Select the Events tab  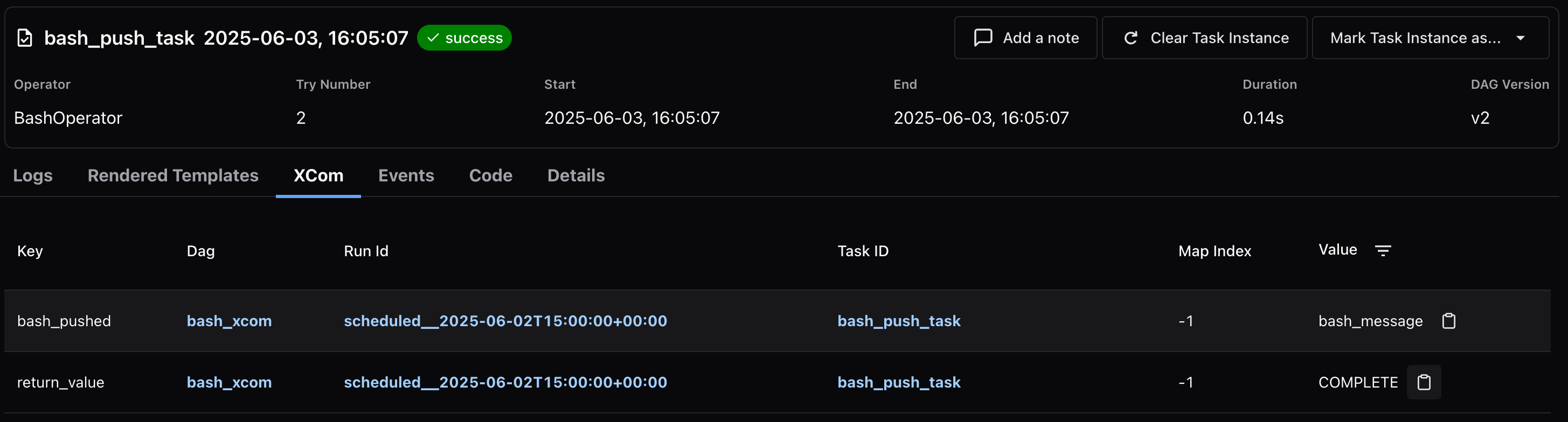pos(406,175)
